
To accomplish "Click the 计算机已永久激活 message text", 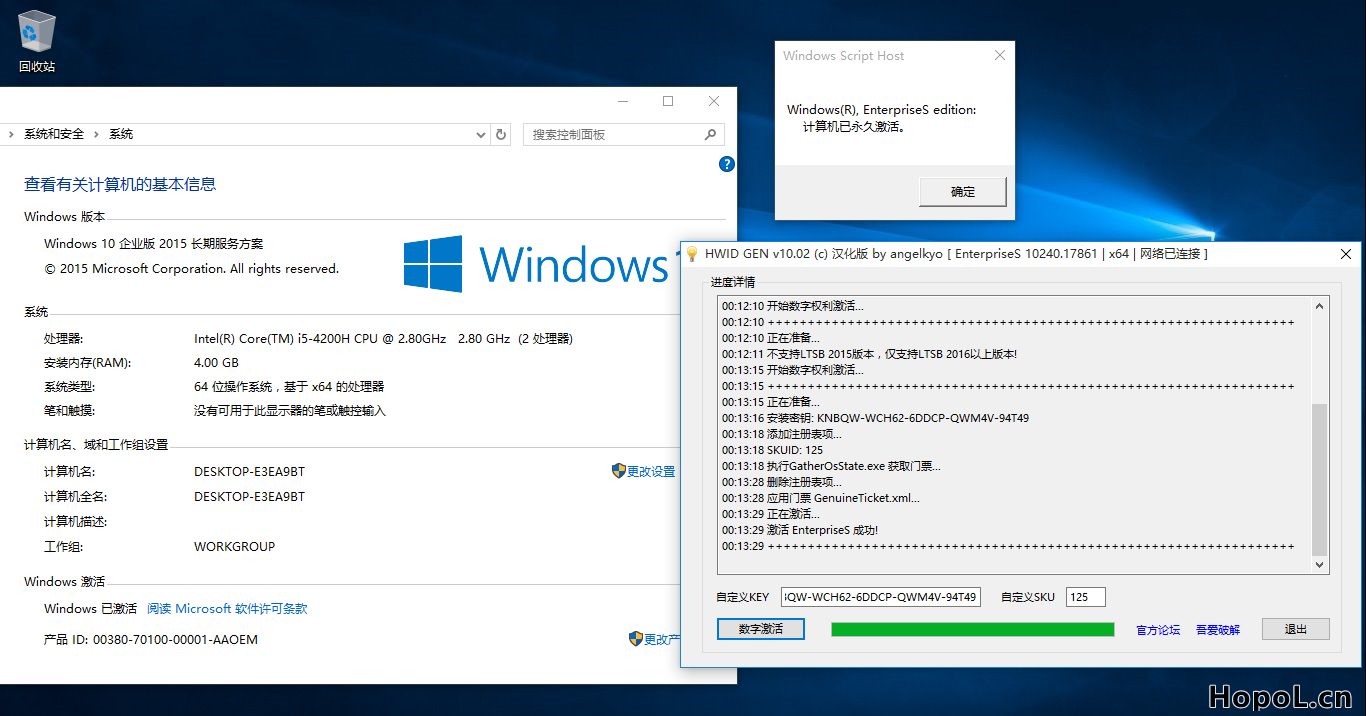I will pyautogui.click(x=854, y=127).
